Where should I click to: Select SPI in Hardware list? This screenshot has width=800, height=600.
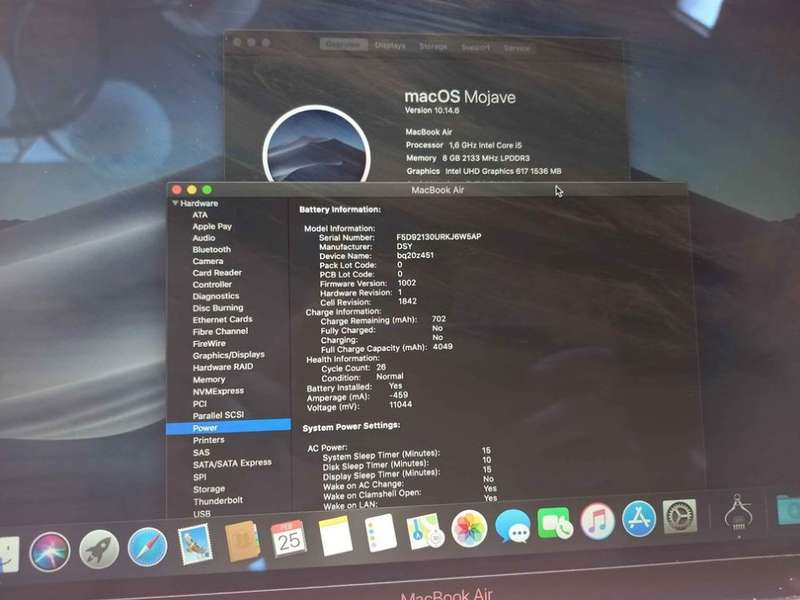click(199, 477)
